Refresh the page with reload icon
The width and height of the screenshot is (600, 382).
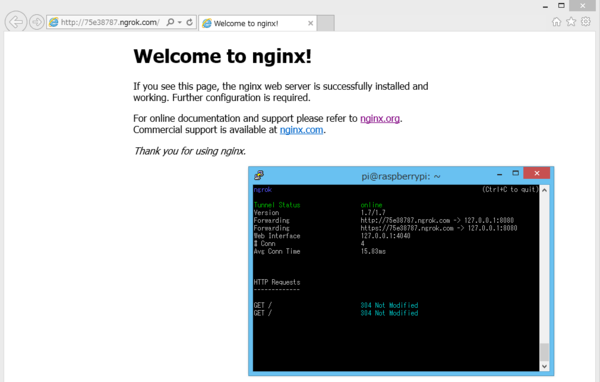pyautogui.click(x=189, y=22)
